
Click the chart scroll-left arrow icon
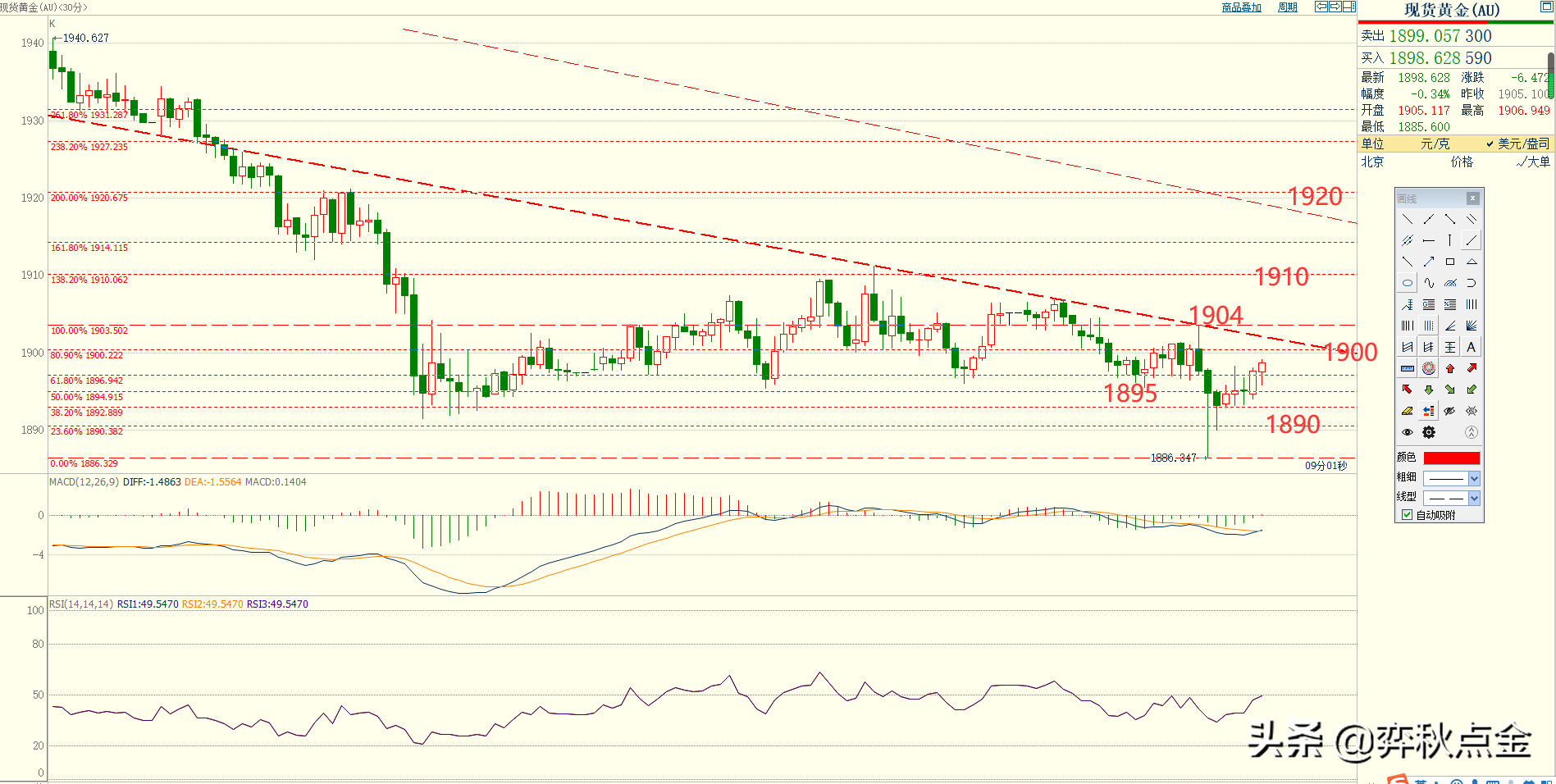[1321, 7]
